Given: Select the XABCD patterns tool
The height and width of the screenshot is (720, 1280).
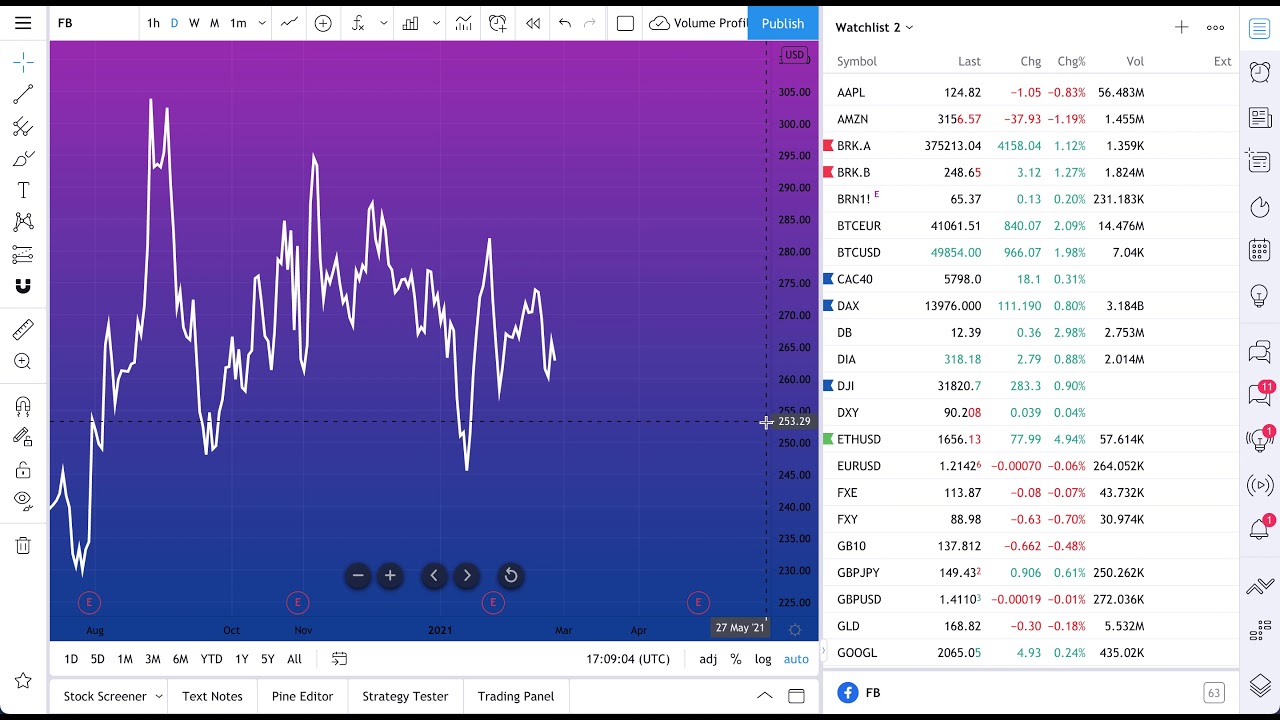Looking at the screenshot, I should tap(23, 222).
